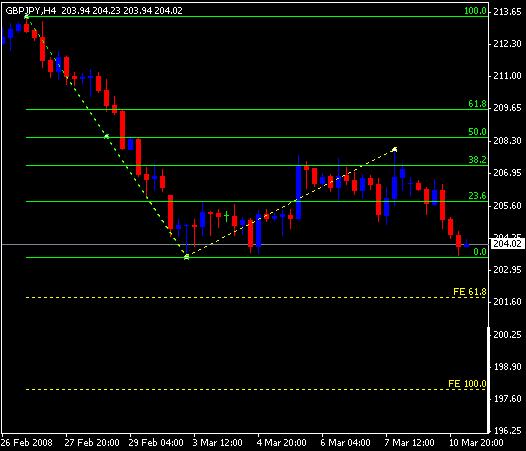The image size is (526, 451).
Task: Select expansion anchor point at yellow trendline top
Action: pyautogui.click(x=395, y=149)
